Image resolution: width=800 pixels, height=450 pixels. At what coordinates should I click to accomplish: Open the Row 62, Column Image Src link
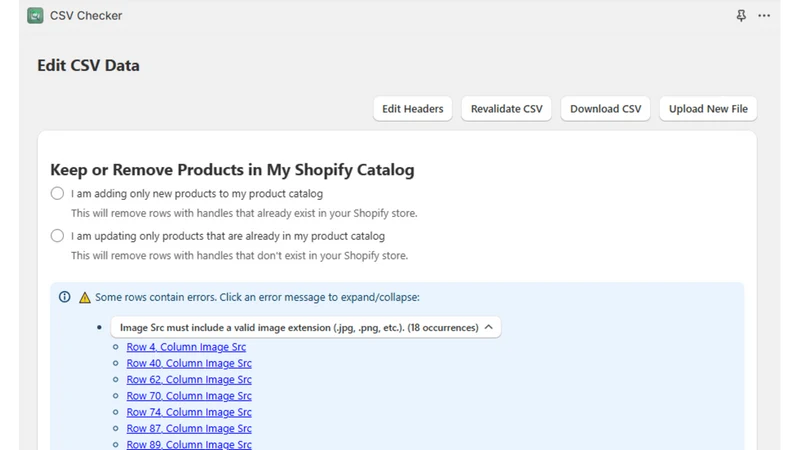189,380
